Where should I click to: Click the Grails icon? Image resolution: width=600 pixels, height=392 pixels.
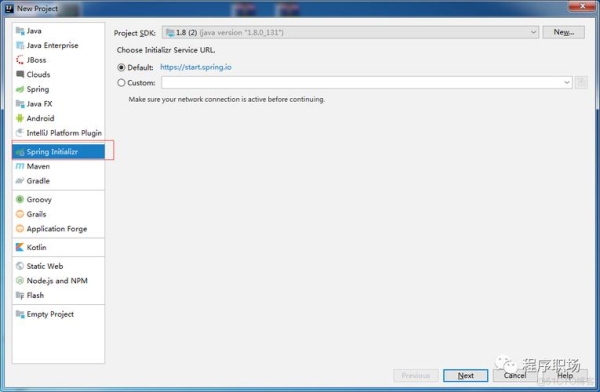20,214
